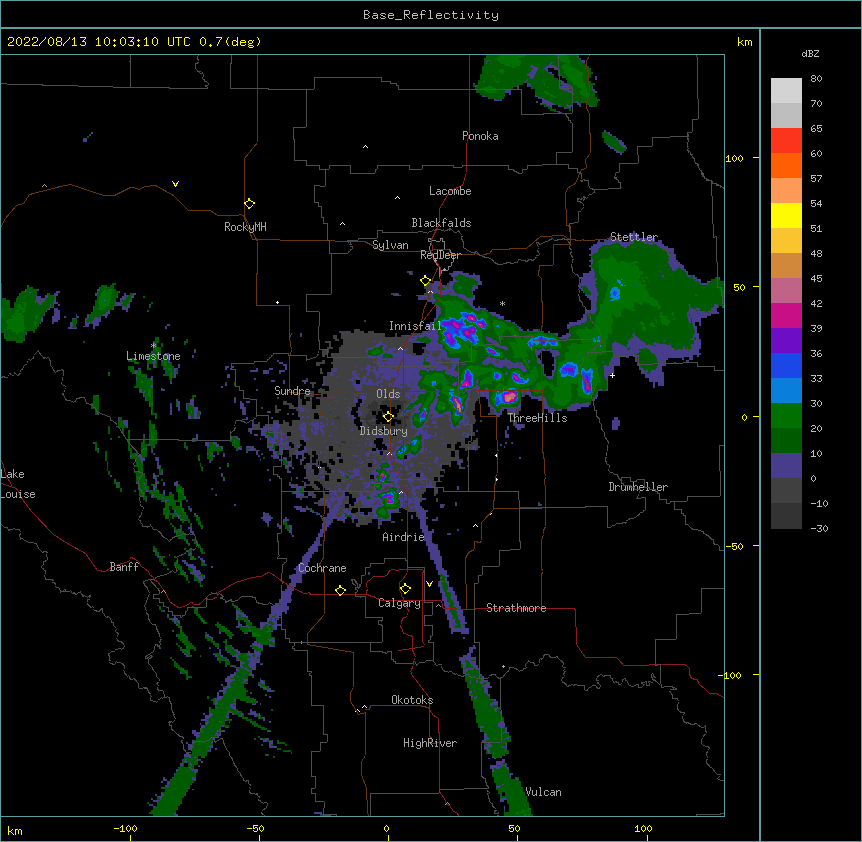Pick the bright green 20-30 dBZ legend band
Viewport: 862px width, 842px height.
pyautogui.click(x=786, y=416)
